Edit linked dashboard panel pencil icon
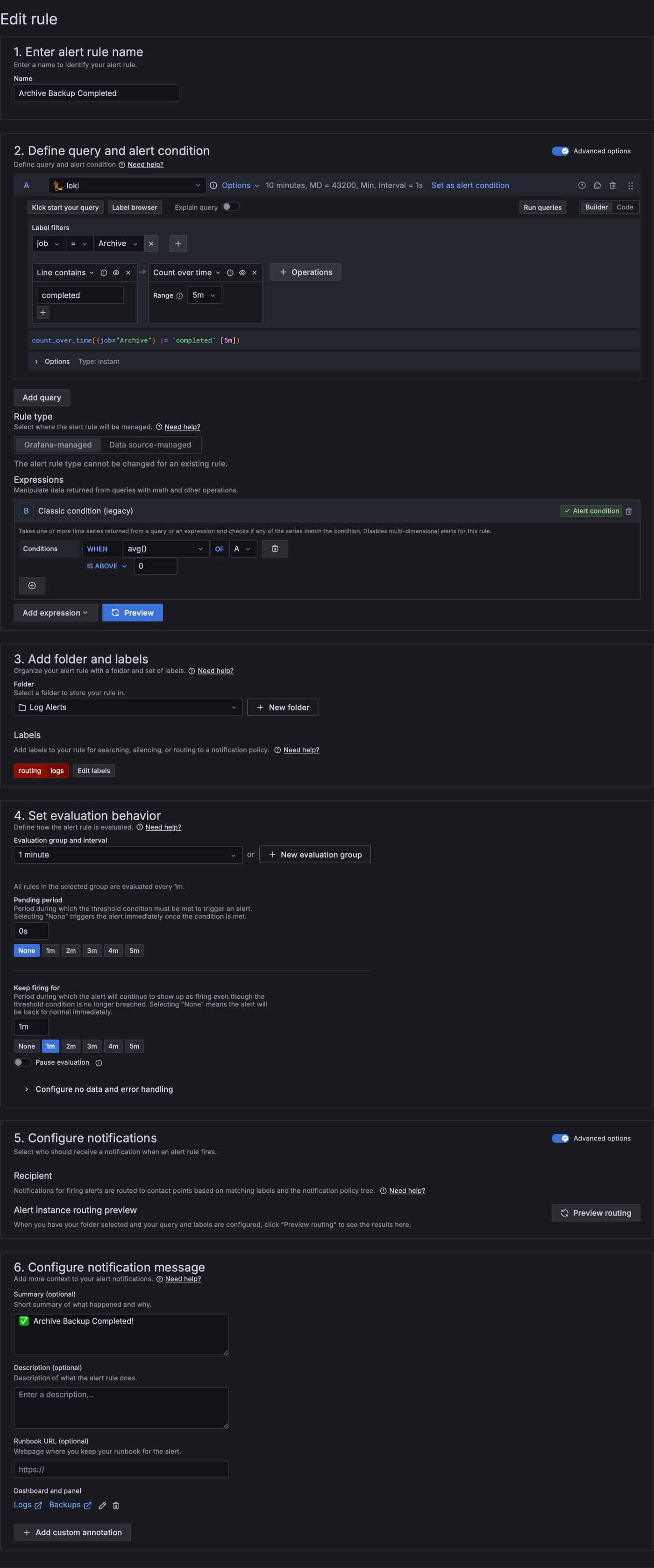Viewport: 654px width, 1568px height. (x=102, y=1505)
